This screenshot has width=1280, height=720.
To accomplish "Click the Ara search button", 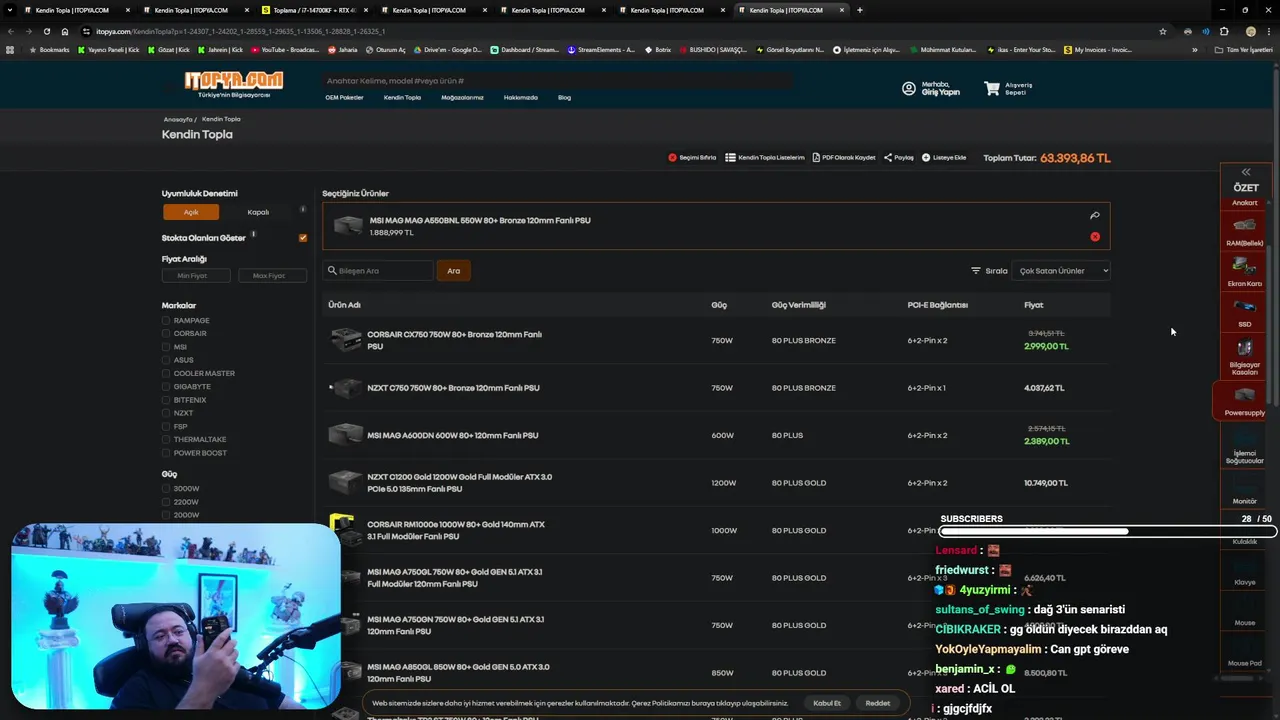I will point(453,270).
